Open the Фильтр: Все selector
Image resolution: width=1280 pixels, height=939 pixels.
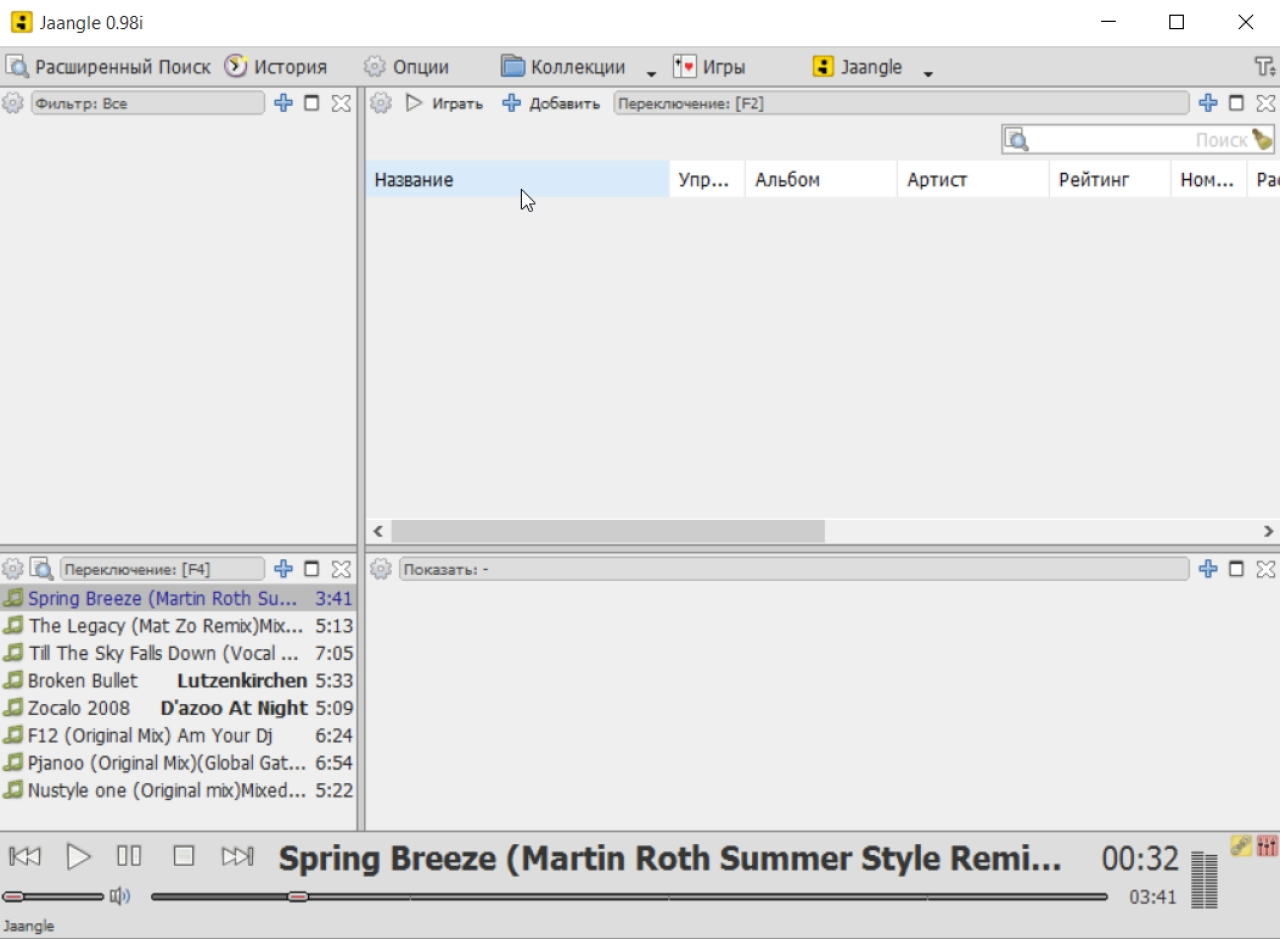tap(148, 103)
